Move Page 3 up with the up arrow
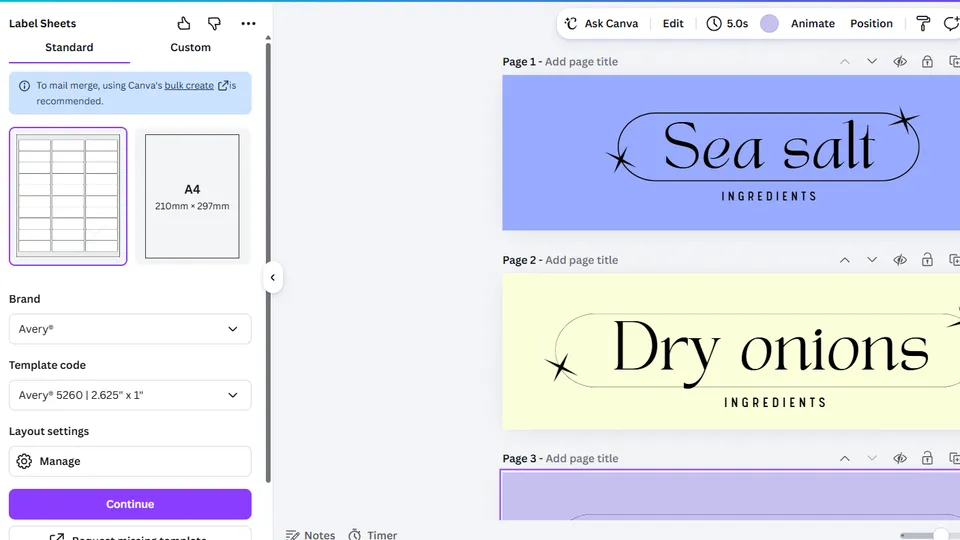 coord(844,459)
